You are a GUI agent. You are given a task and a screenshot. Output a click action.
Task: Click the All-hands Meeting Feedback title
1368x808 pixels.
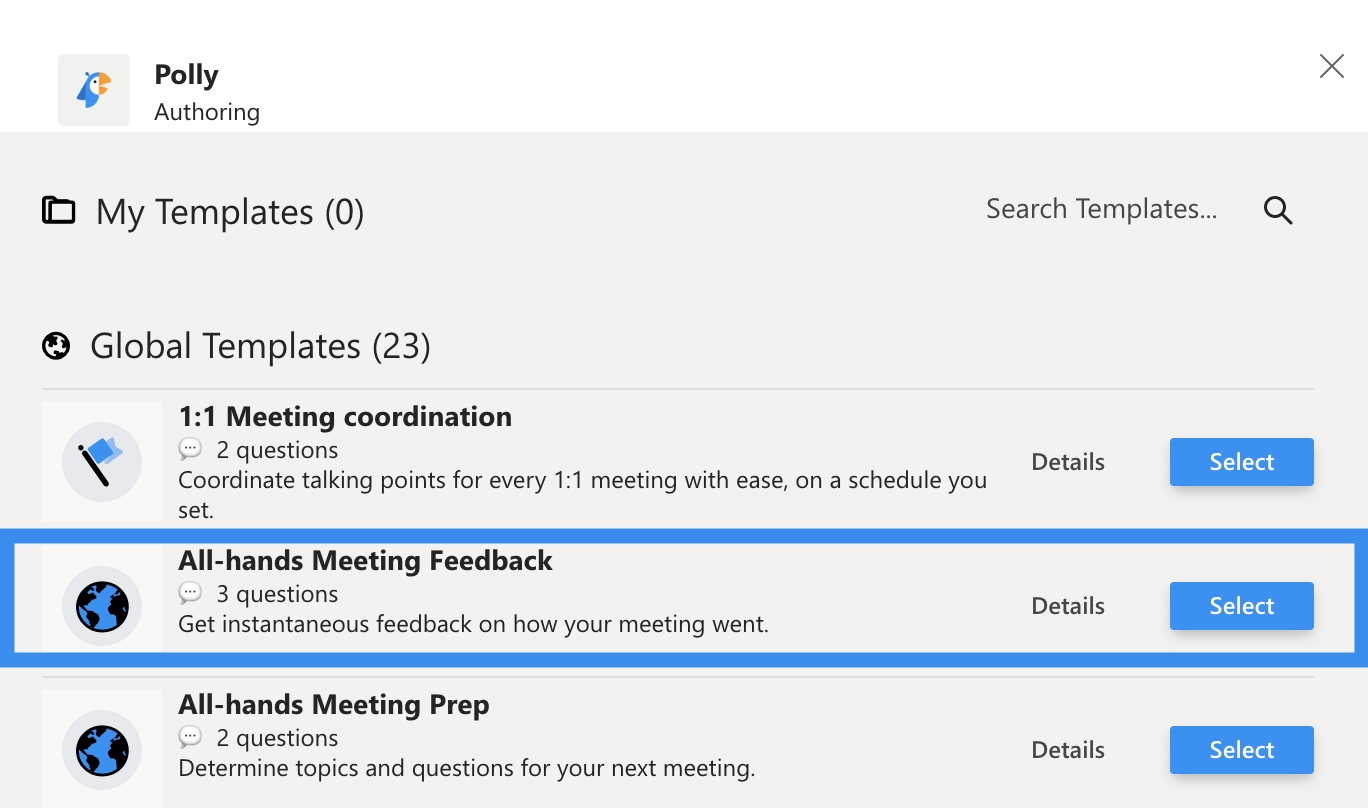coord(365,561)
